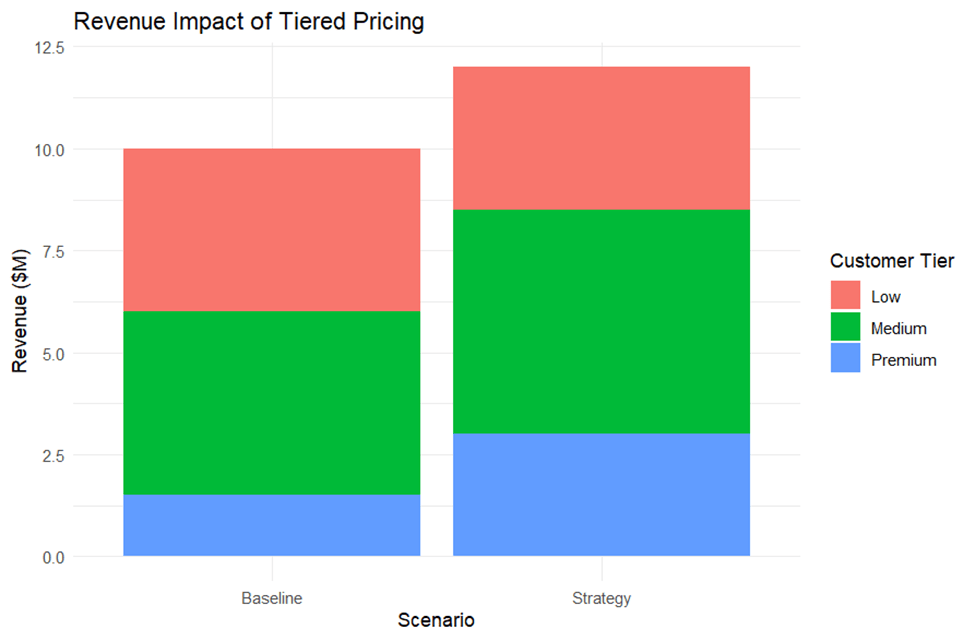
Task: Click the "Baseline" x-axis tick label
Action: coord(271,599)
